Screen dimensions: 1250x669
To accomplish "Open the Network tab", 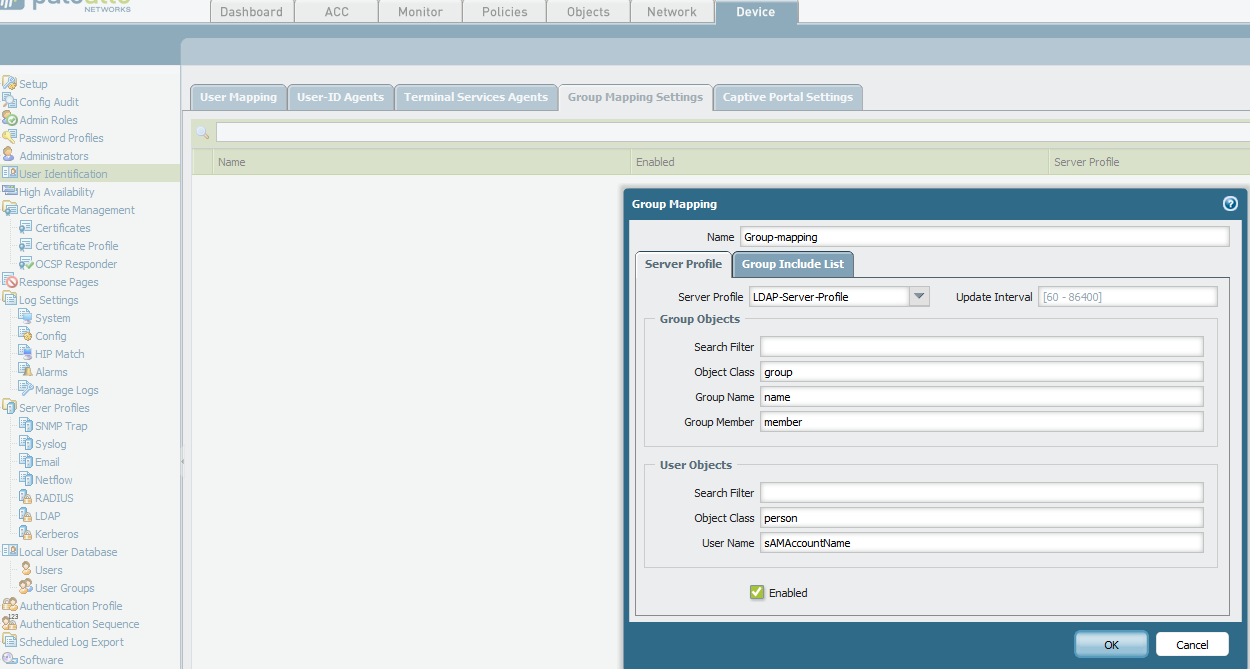I will click(x=672, y=12).
